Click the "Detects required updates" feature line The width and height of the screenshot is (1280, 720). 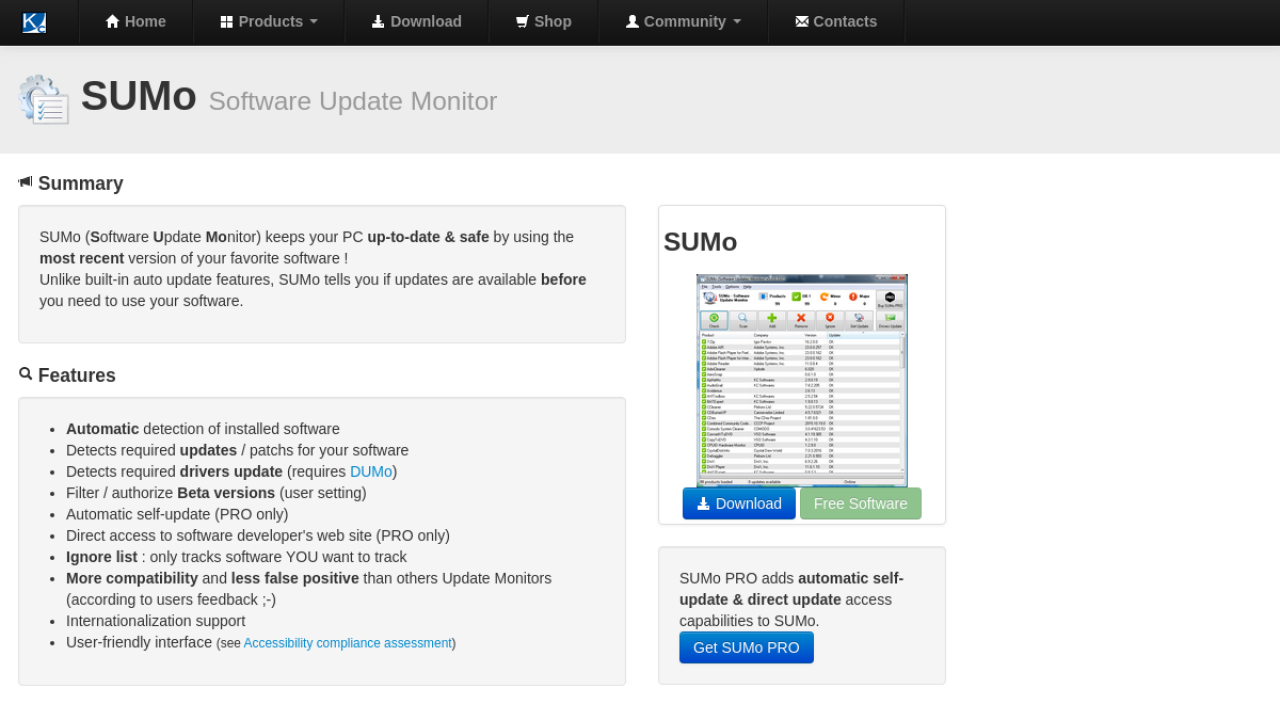[x=237, y=450]
